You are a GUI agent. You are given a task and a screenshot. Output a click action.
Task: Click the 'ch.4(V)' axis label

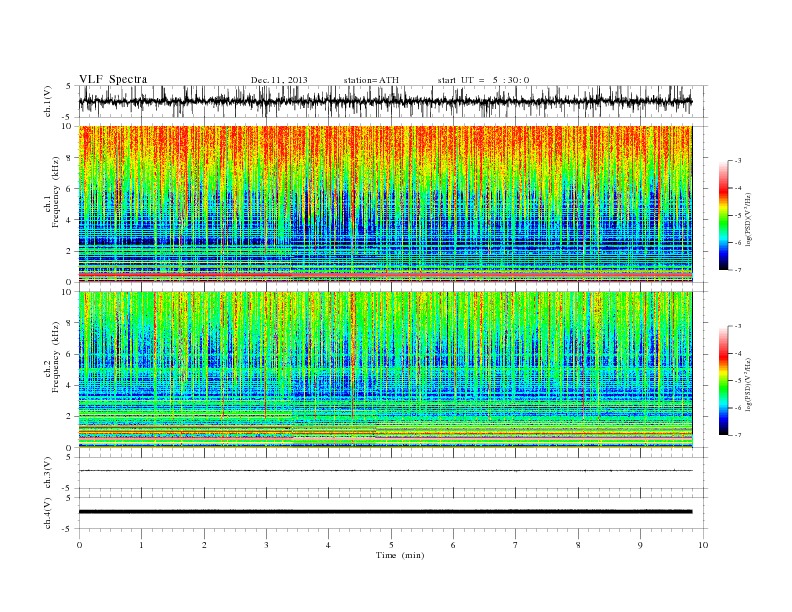48,513
